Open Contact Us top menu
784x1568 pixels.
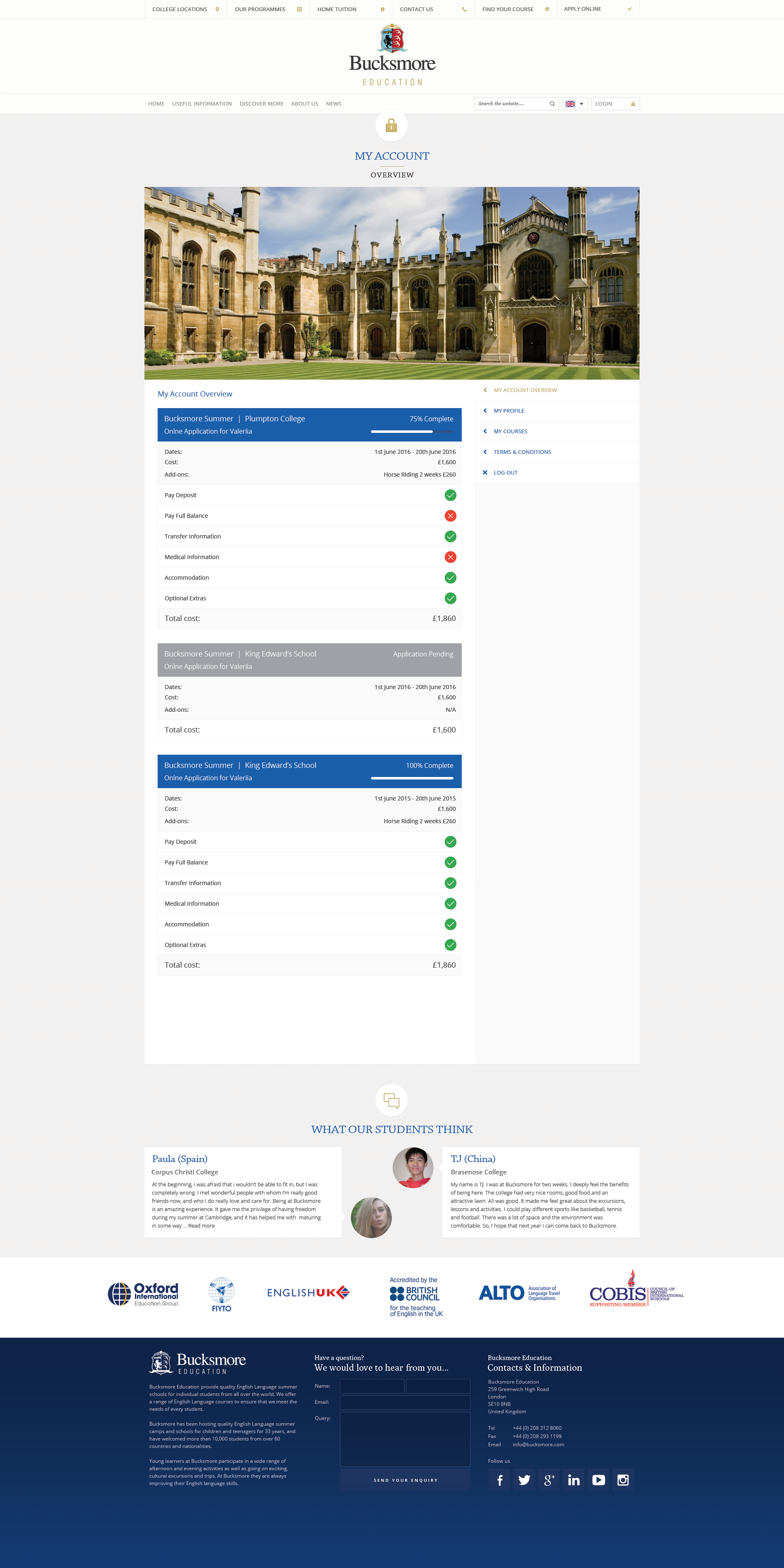click(433, 9)
